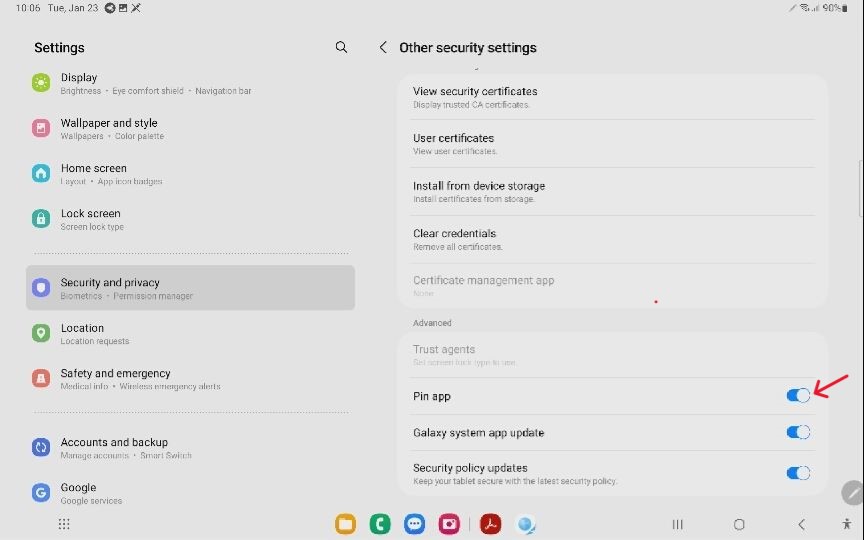Open Safety and emergency settings
Screen dimensions: 864x540
click(x=190, y=379)
